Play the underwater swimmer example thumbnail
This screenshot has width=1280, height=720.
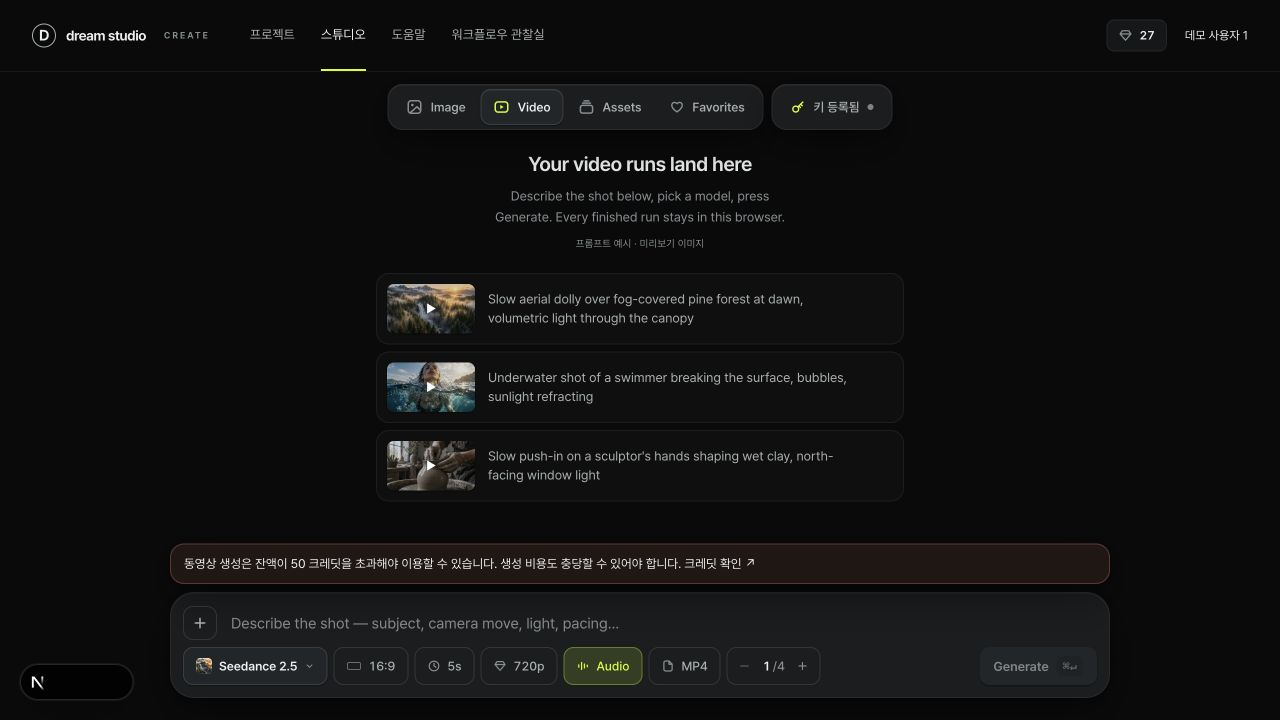click(x=431, y=387)
